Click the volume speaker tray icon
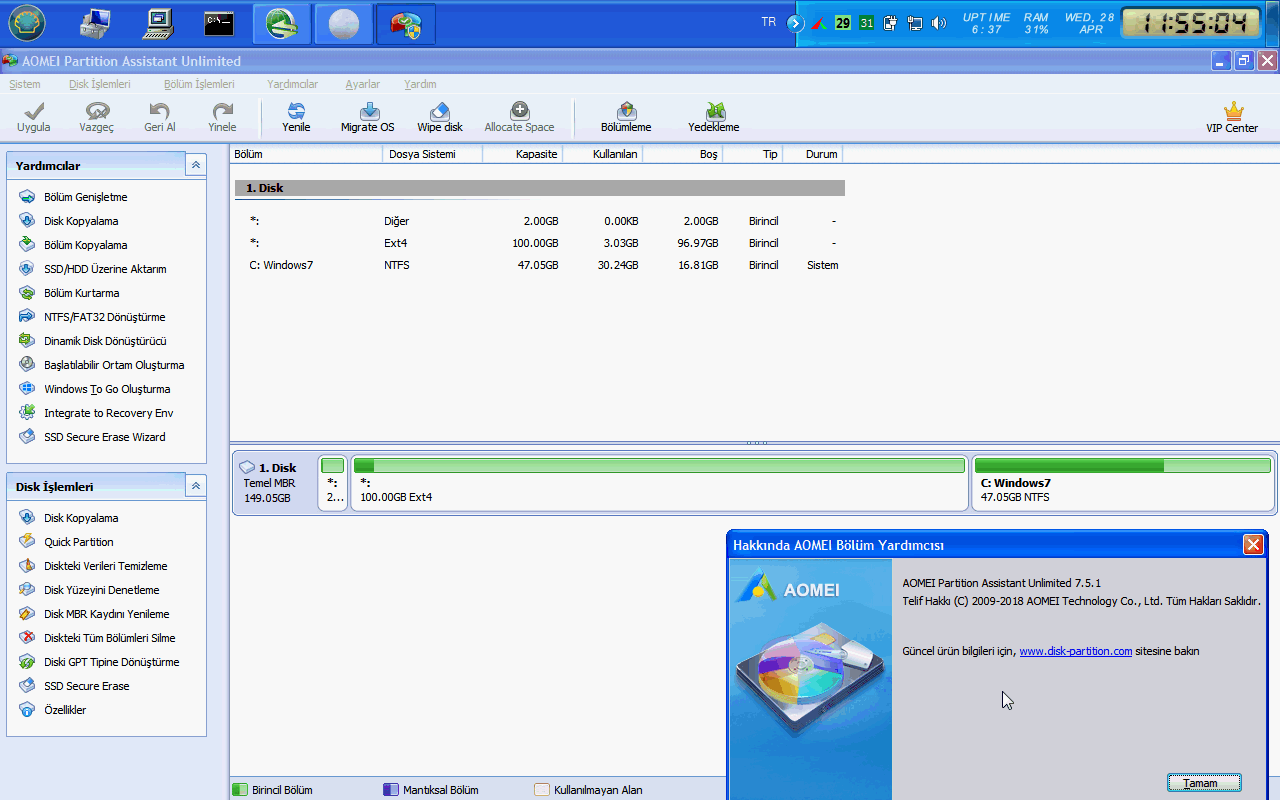The height and width of the screenshot is (800, 1280). click(x=938, y=23)
